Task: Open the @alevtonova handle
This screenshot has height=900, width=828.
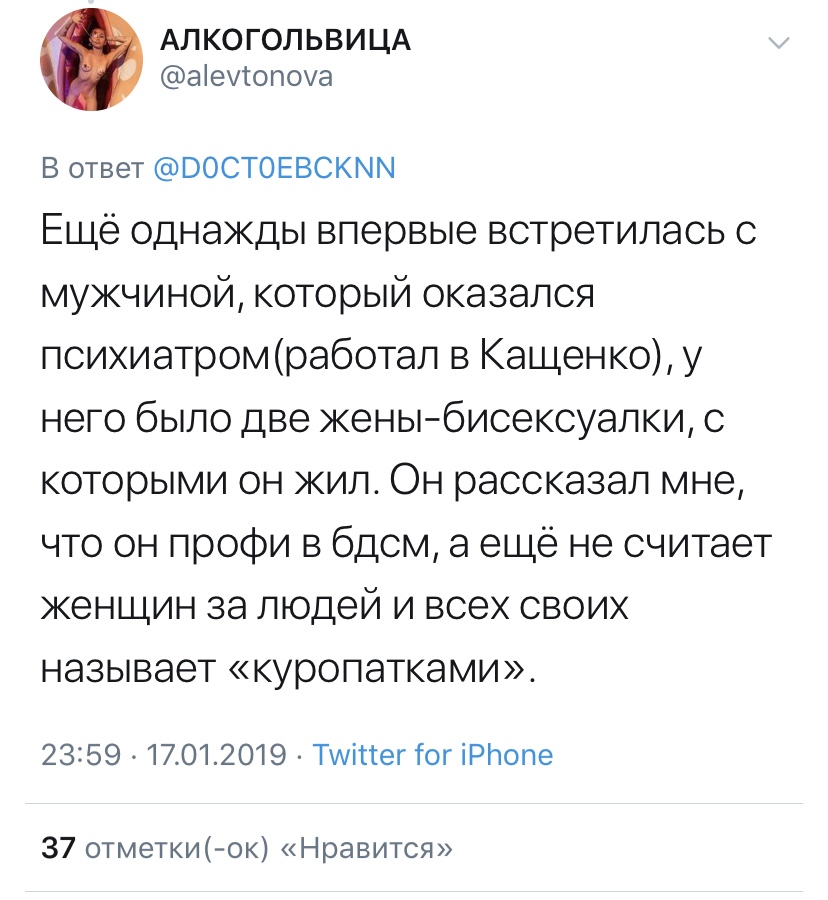Action: point(246,77)
